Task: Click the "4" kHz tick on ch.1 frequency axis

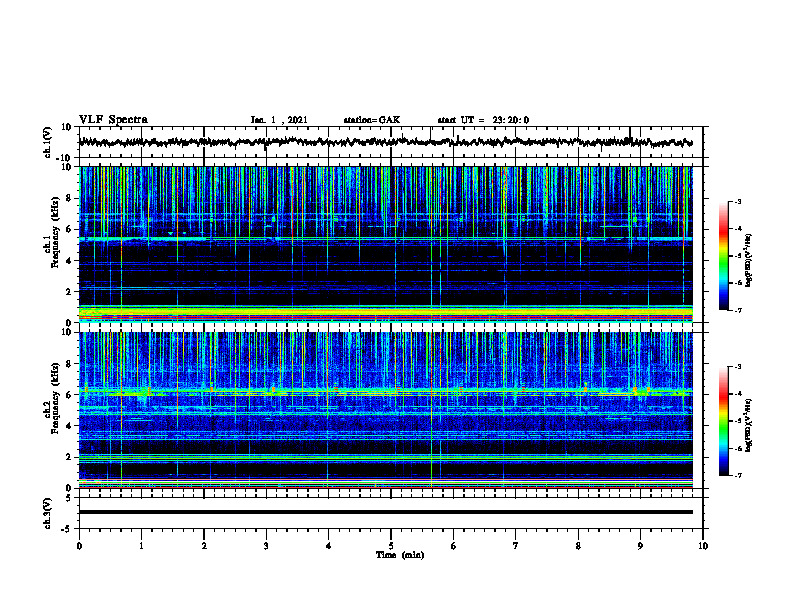Action: click(x=69, y=261)
